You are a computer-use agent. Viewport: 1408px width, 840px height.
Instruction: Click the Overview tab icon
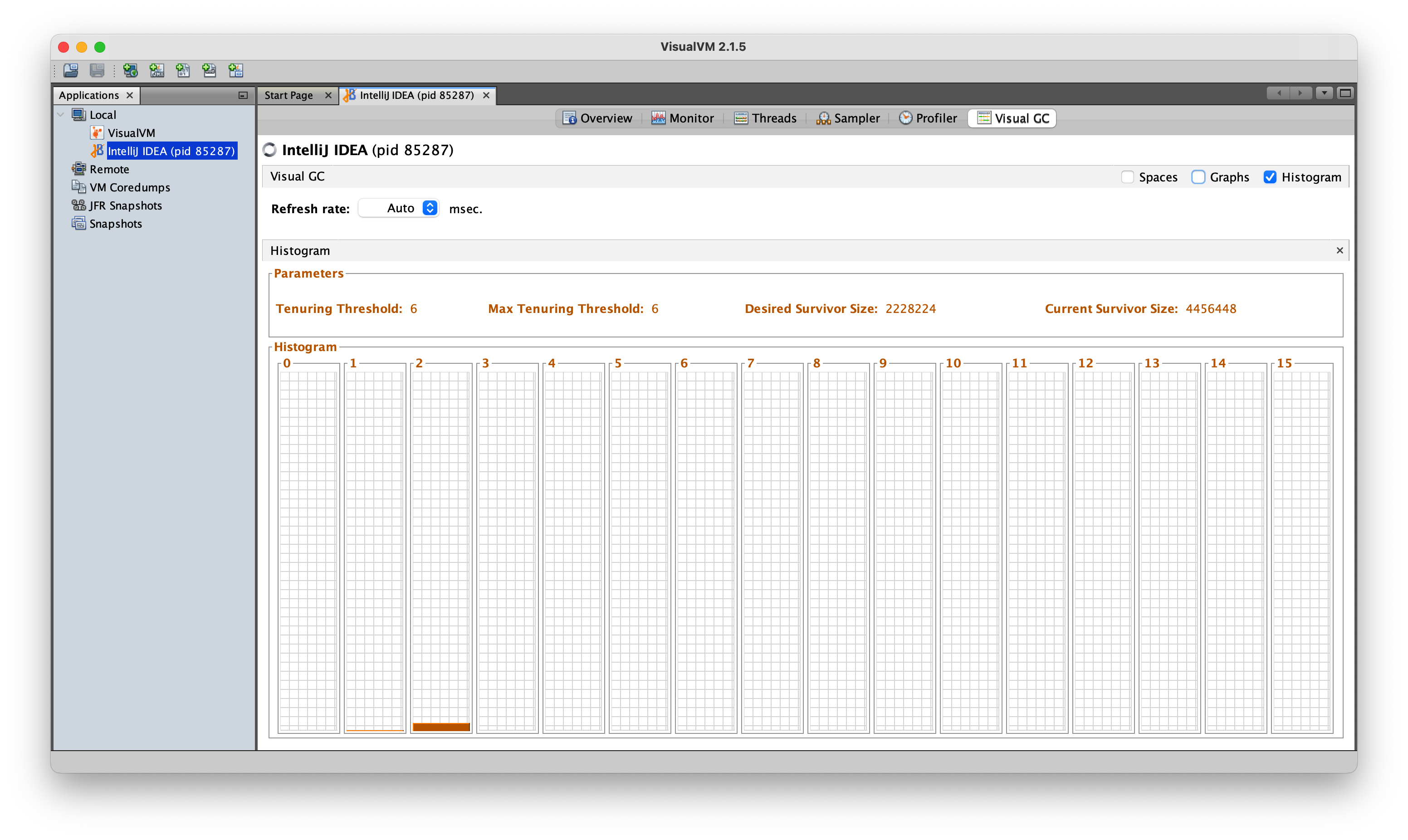click(569, 118)
